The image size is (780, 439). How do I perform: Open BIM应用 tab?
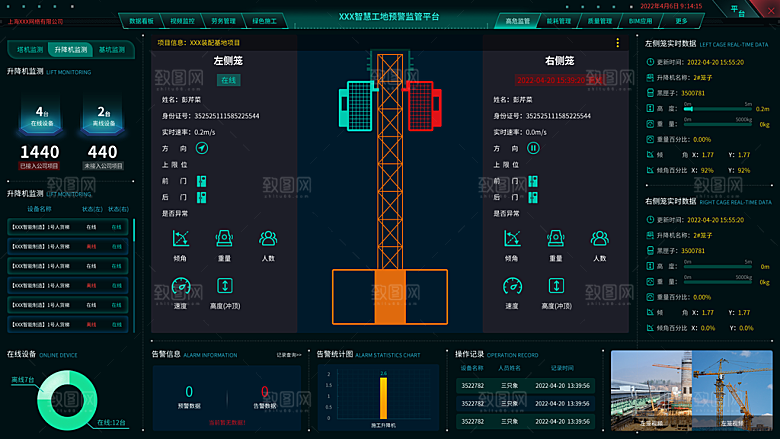point(640,21)
